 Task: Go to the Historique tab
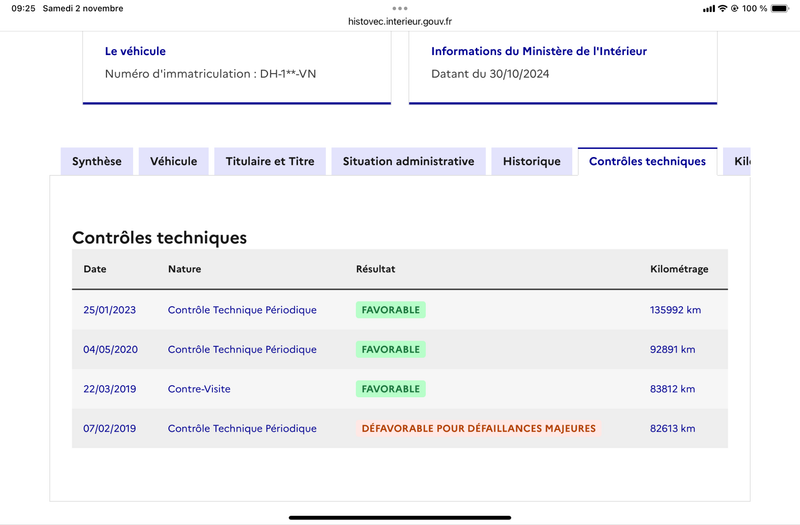point(532,161)
